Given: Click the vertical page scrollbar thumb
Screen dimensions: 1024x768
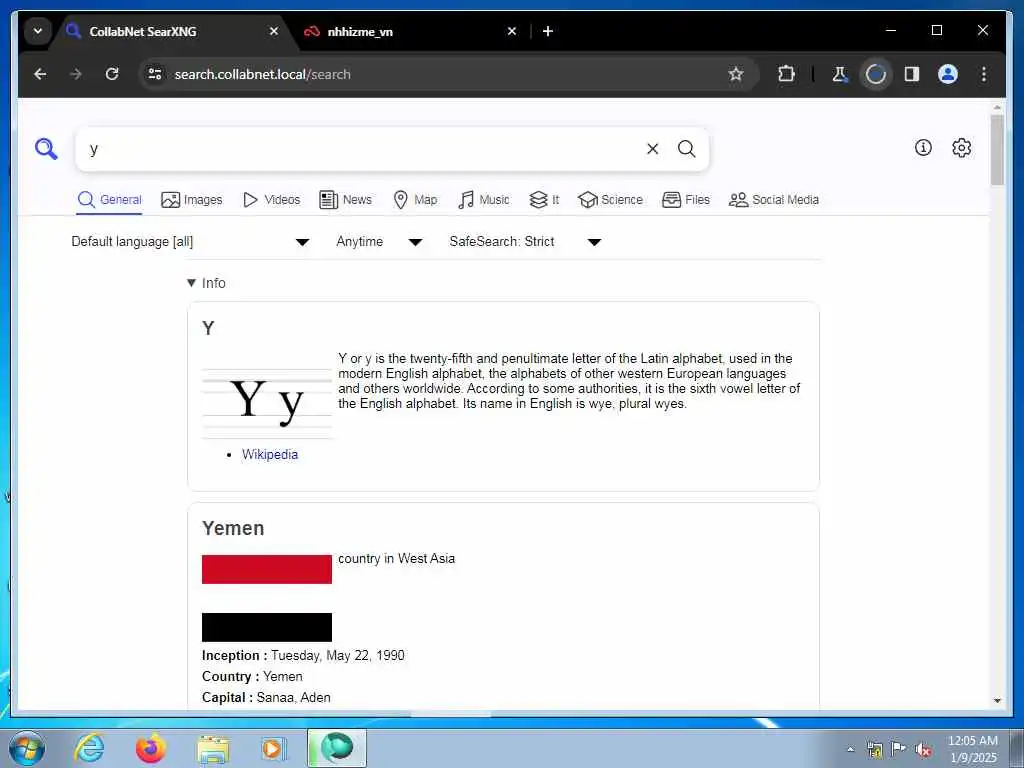Looking at the screenshot, I should [997, 150].
